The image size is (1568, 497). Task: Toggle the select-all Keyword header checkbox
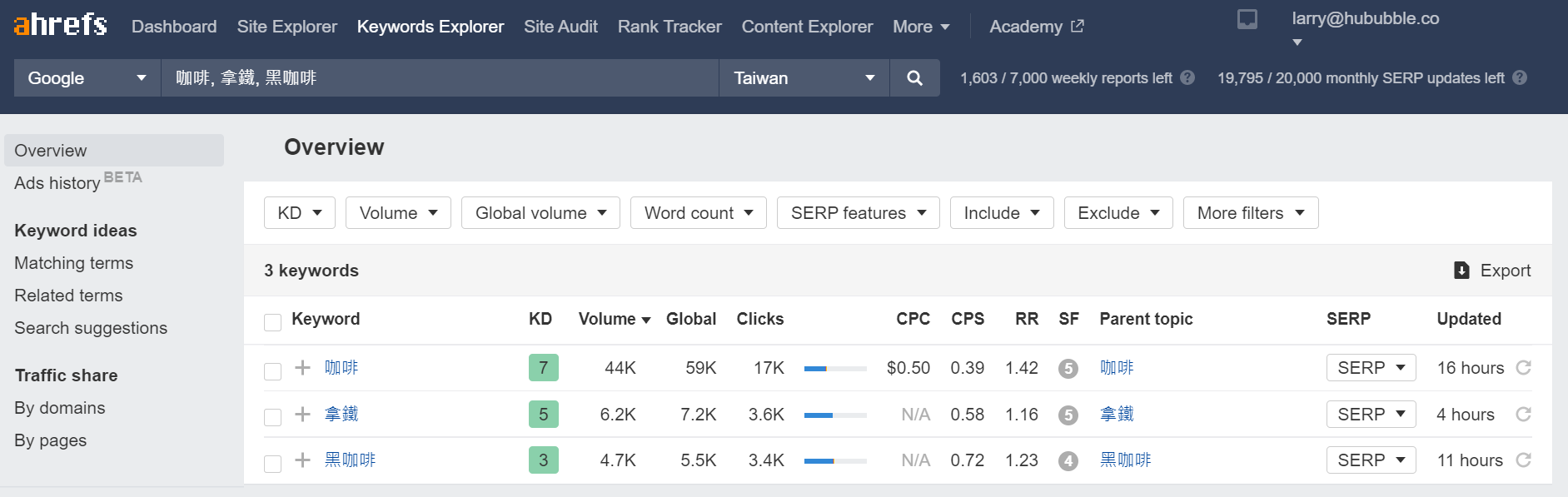[272, 322]
